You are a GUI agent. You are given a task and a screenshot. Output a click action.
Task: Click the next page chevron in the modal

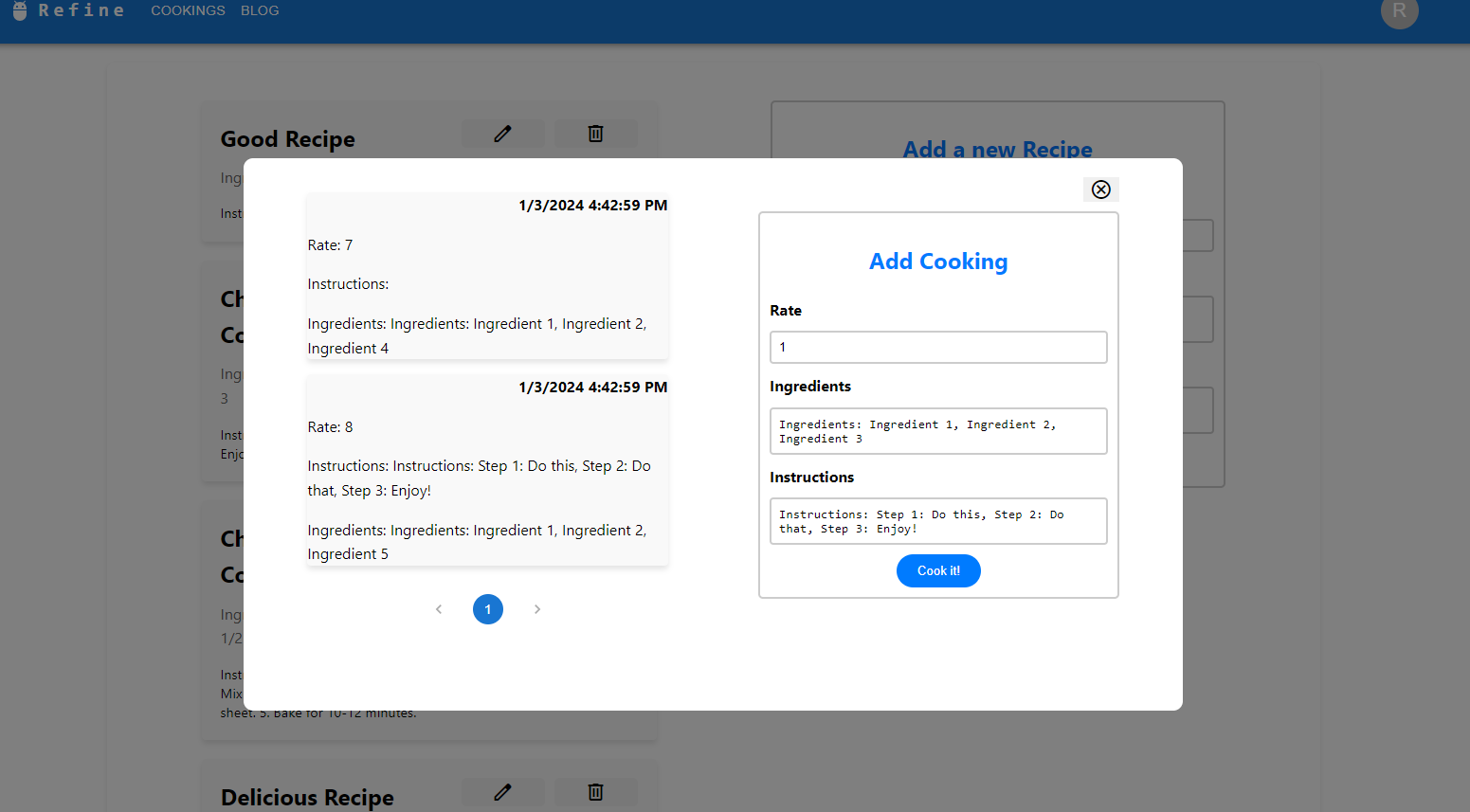[537, 609]
